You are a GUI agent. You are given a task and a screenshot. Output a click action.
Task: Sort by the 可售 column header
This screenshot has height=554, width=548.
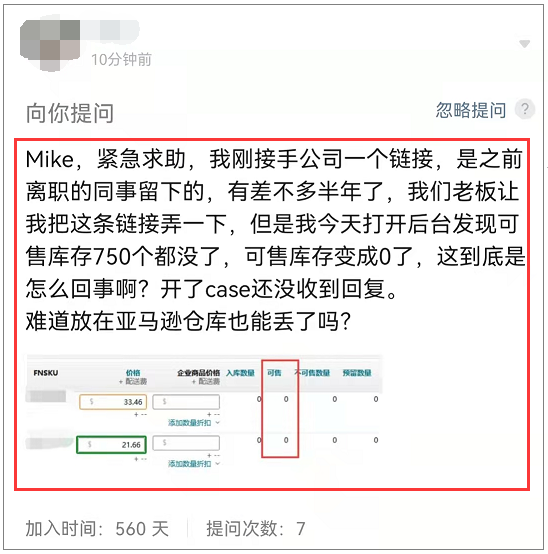(274, 373)
